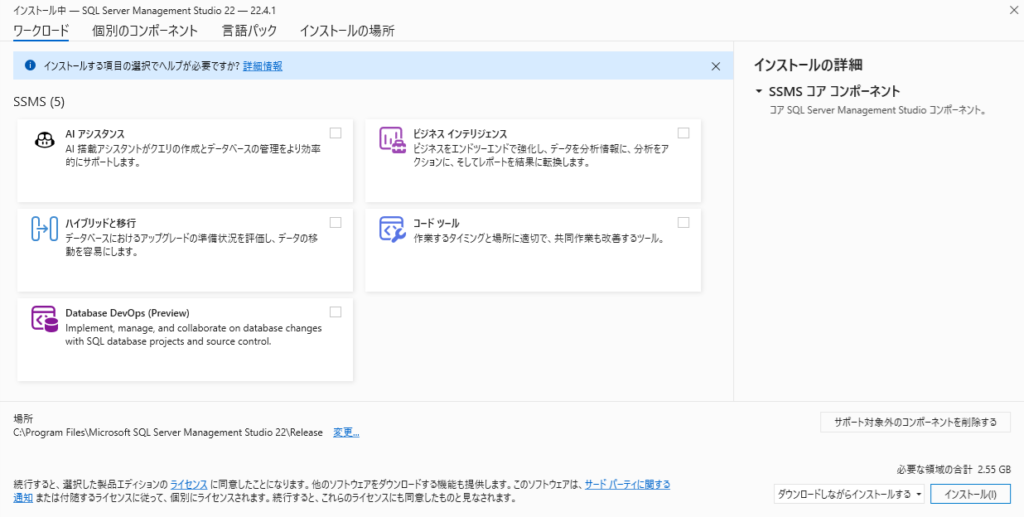Tick the Database DevOps (Preview) checkbox
The image size is (1024, 517).
[335, 312]
